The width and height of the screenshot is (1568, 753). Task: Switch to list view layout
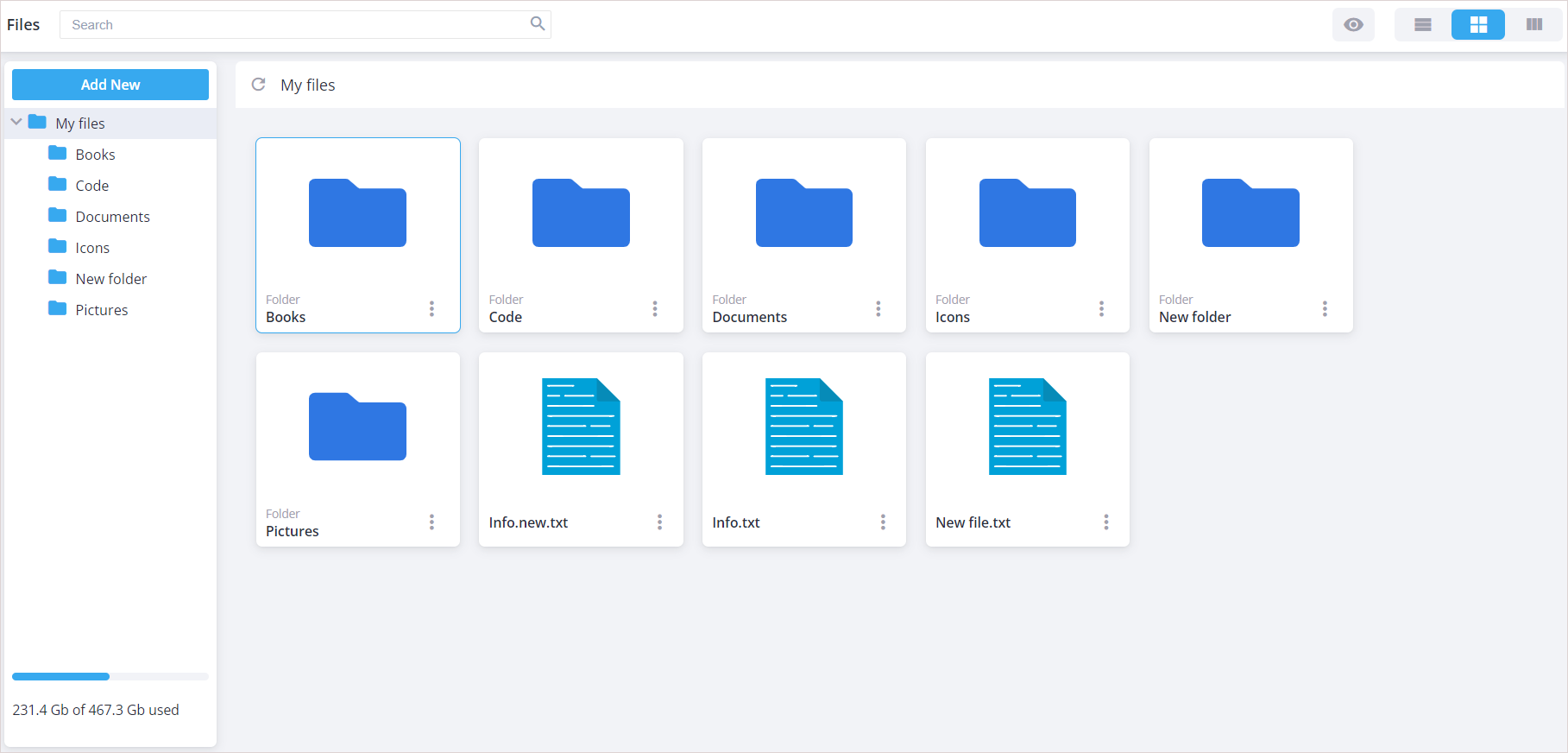click(x=1423, y=25)
